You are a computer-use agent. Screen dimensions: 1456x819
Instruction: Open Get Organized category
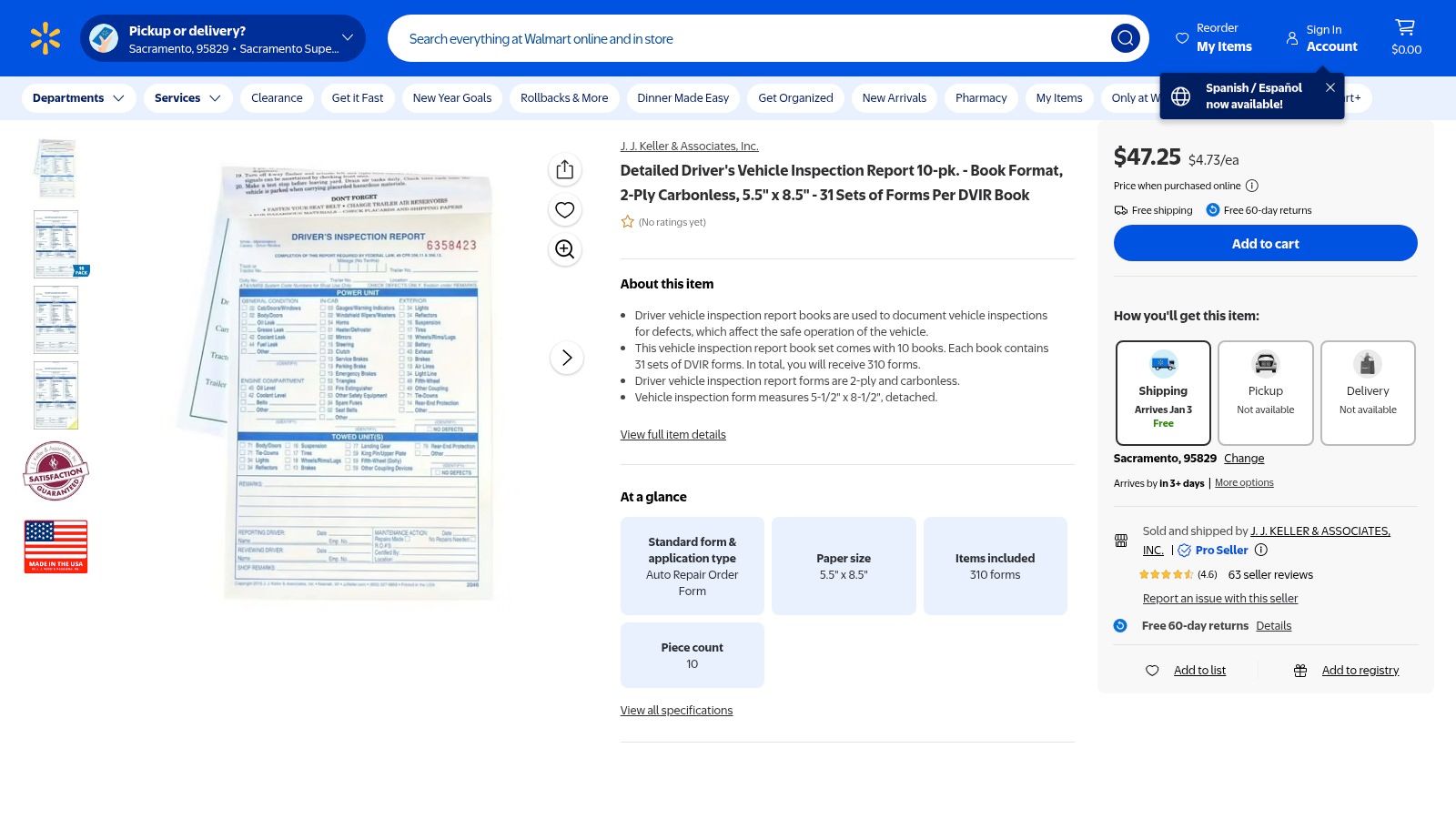pos(795,98)
